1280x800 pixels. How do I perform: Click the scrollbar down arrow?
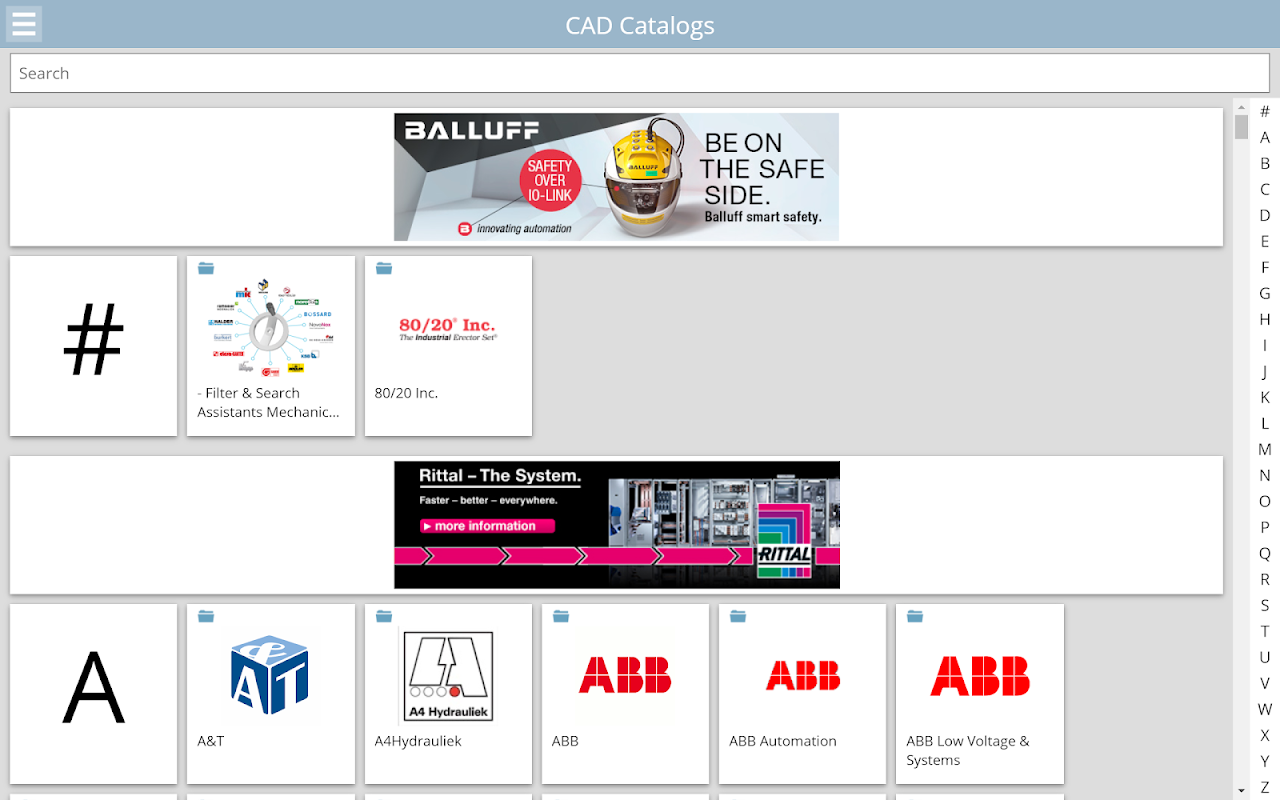coord(1241,791)
